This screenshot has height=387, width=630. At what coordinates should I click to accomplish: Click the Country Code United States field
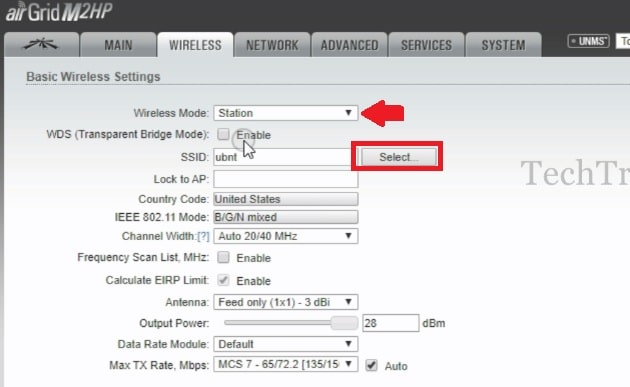286,199
